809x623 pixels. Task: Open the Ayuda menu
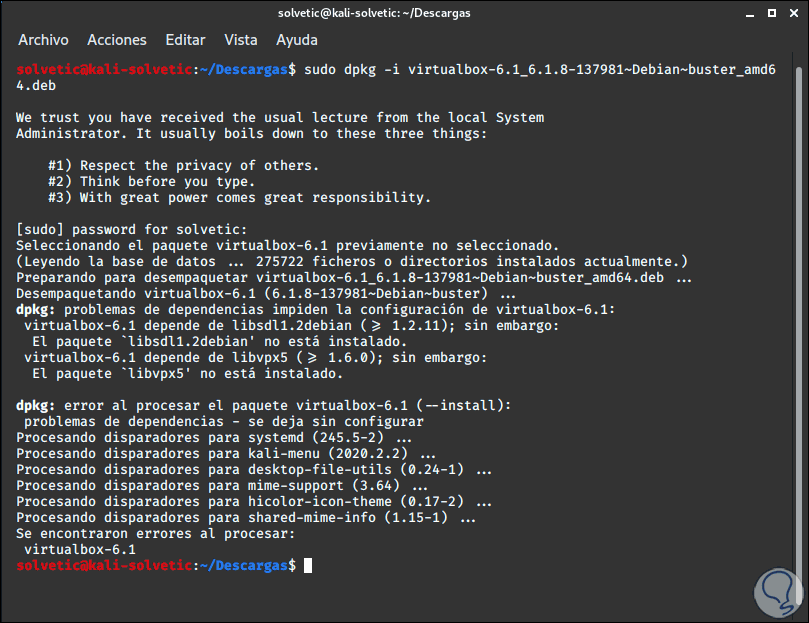click(x=297, y=40)
